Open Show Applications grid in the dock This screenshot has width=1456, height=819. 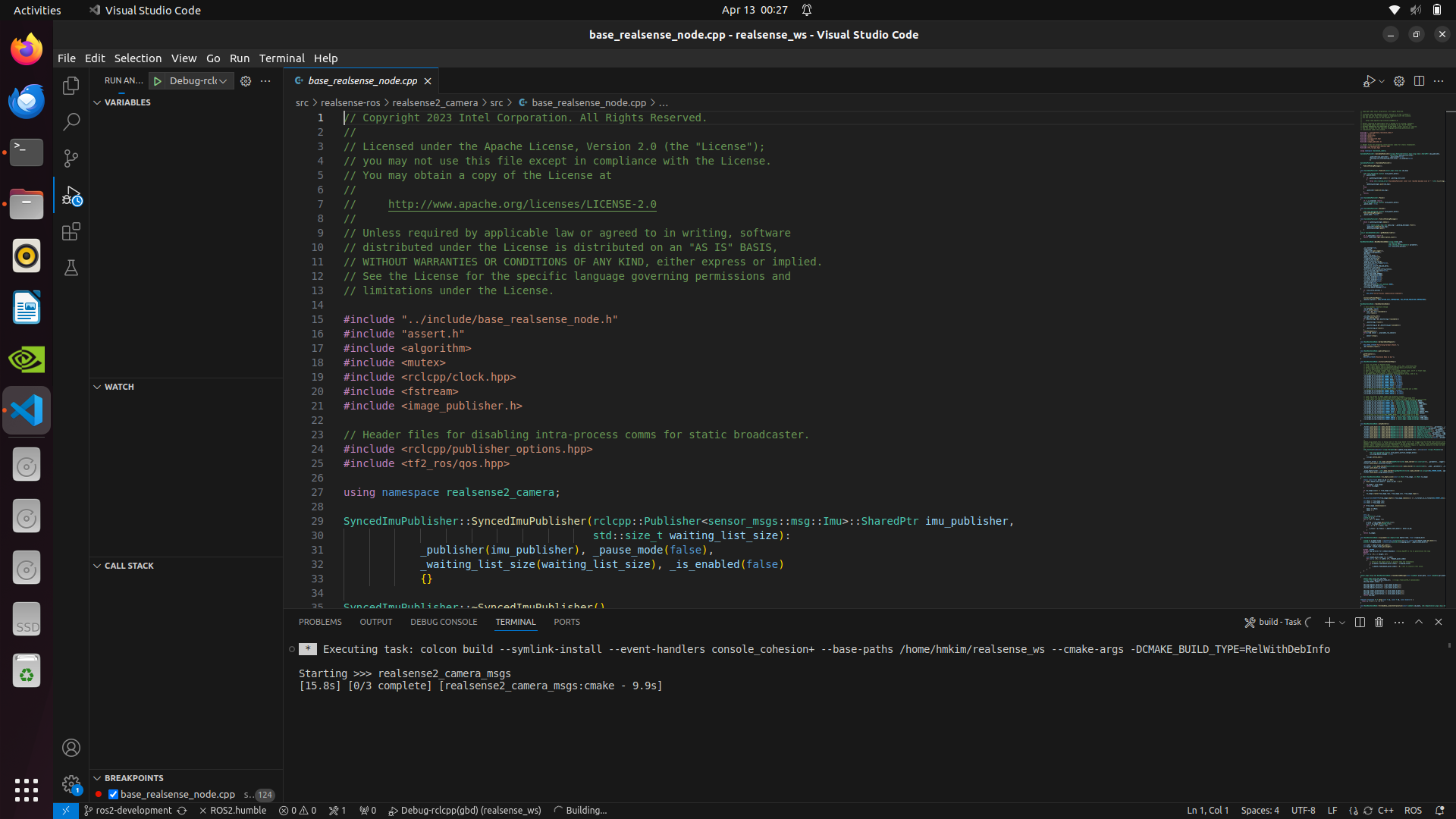pos(27,790)
